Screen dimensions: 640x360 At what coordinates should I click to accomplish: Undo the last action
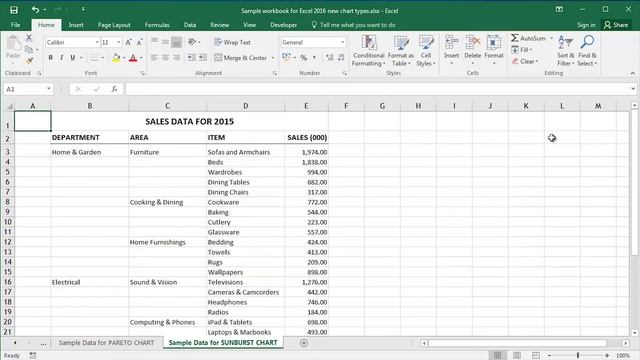click(35, 10)
